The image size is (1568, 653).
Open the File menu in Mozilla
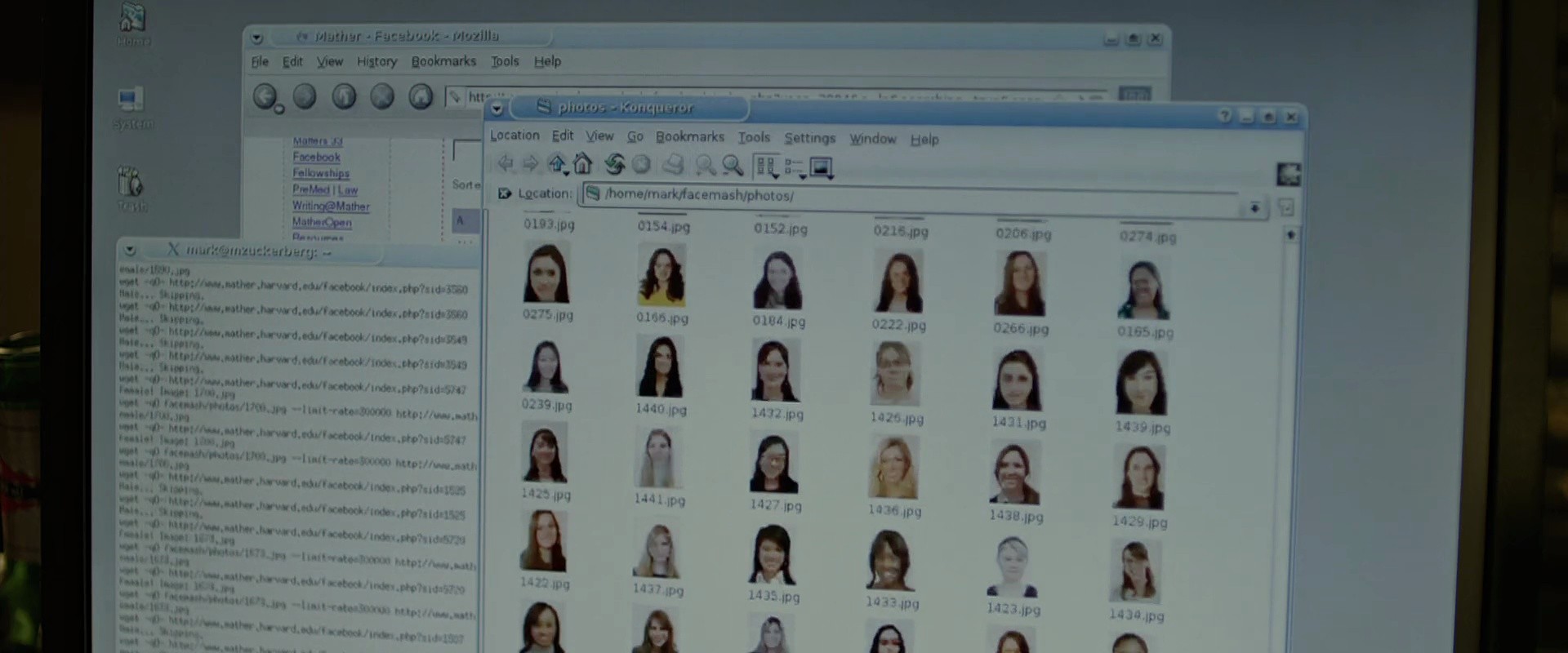pos(260,61)
